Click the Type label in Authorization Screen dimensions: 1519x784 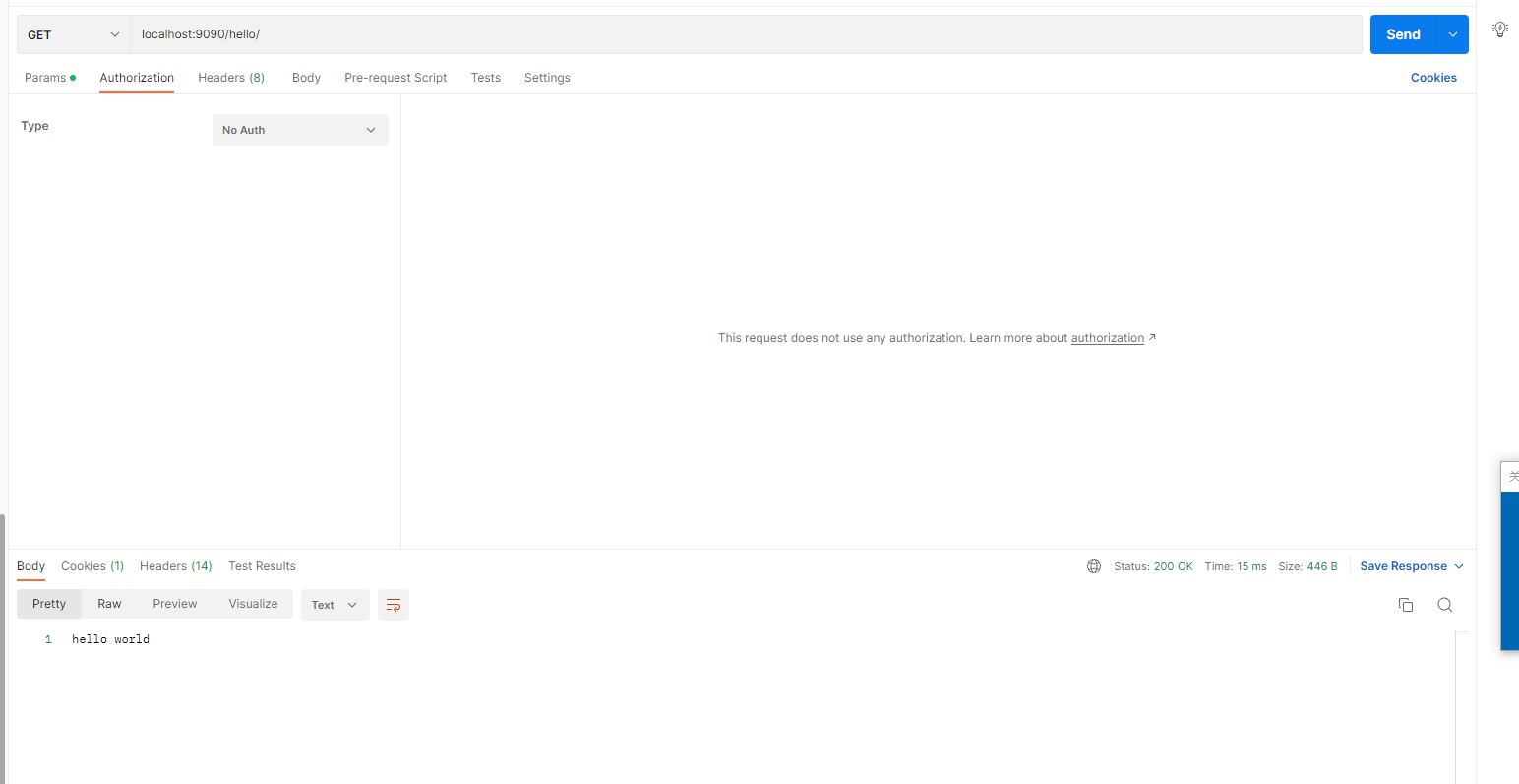pyautogui.click(x=34, y=126)
